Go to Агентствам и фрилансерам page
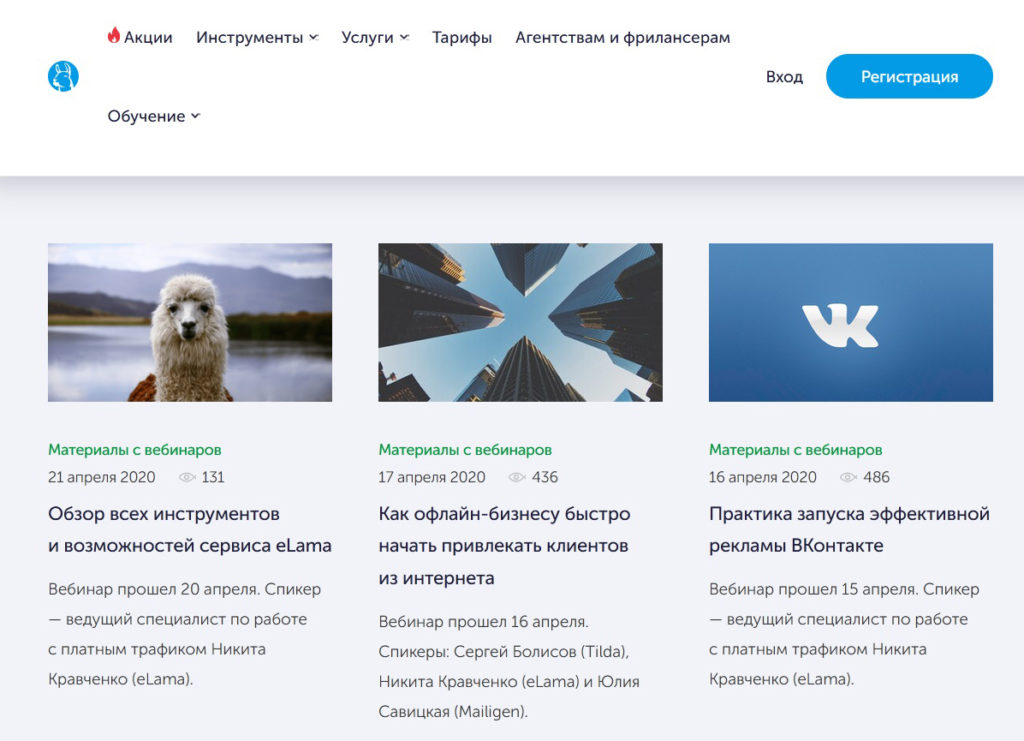 coord(622,38)
